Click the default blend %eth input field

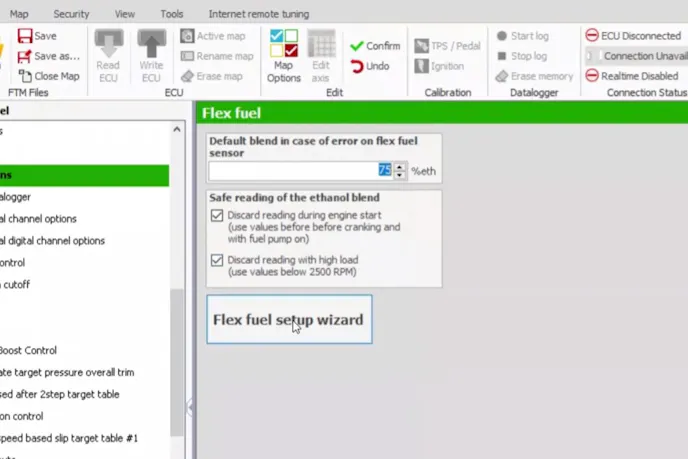300,171
